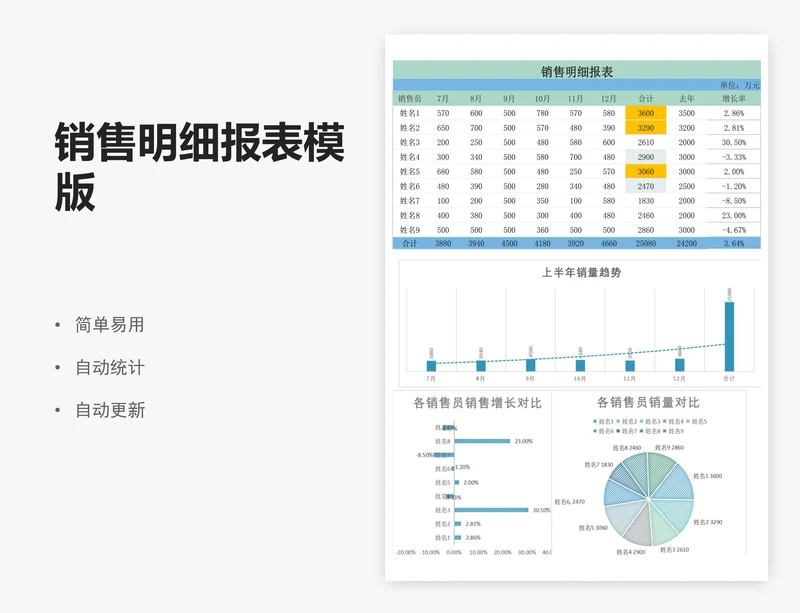Select the 去年 column header
Viewport: 800px width, 613px height.
686,99
